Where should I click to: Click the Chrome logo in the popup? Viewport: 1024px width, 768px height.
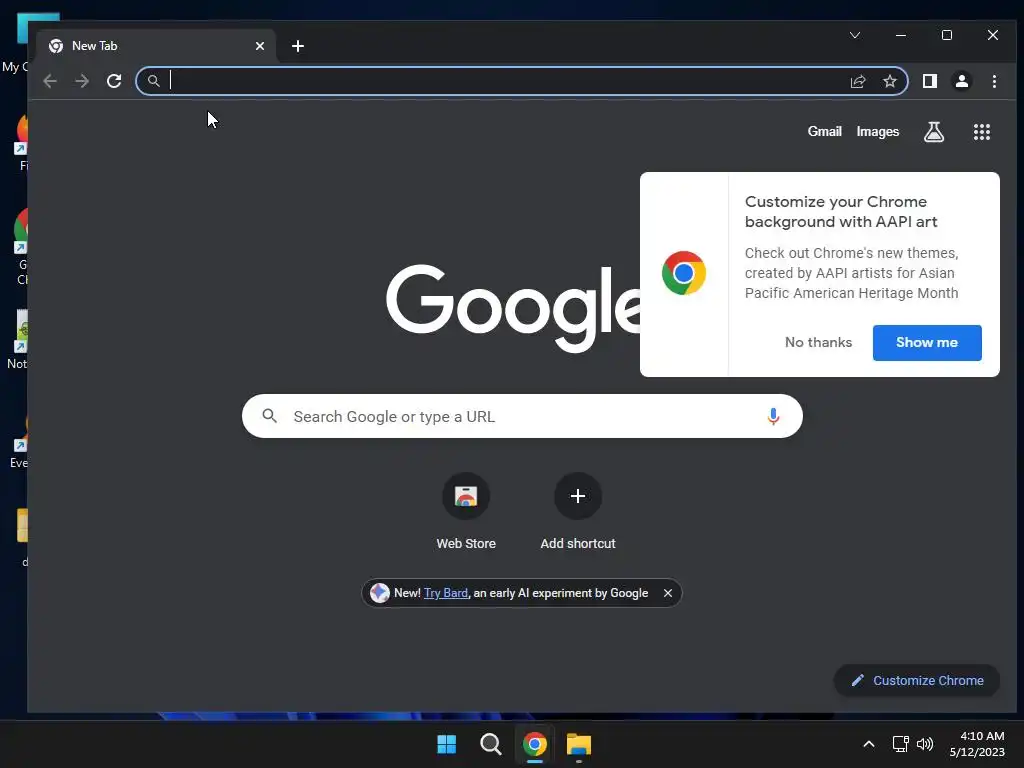coord(684,273)
